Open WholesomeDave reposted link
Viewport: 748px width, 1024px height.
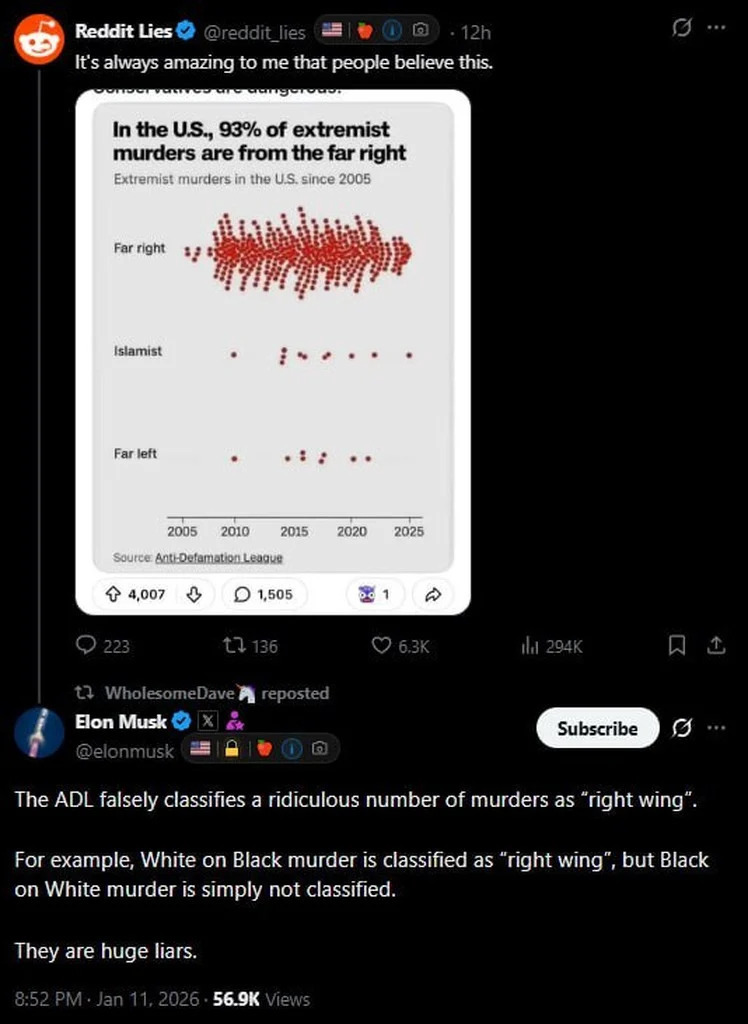tap(215, 693)
